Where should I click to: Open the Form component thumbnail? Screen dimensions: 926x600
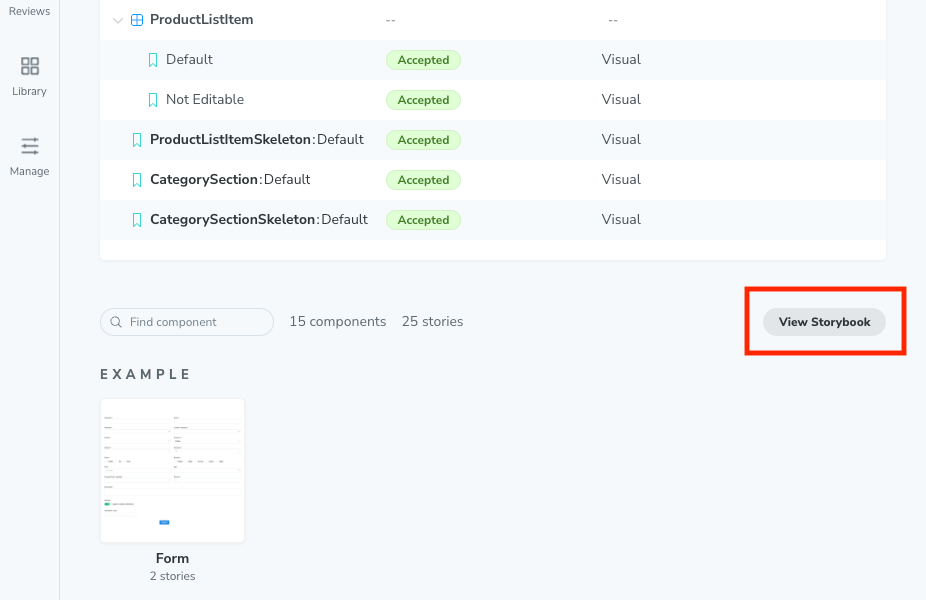point(172,470)
